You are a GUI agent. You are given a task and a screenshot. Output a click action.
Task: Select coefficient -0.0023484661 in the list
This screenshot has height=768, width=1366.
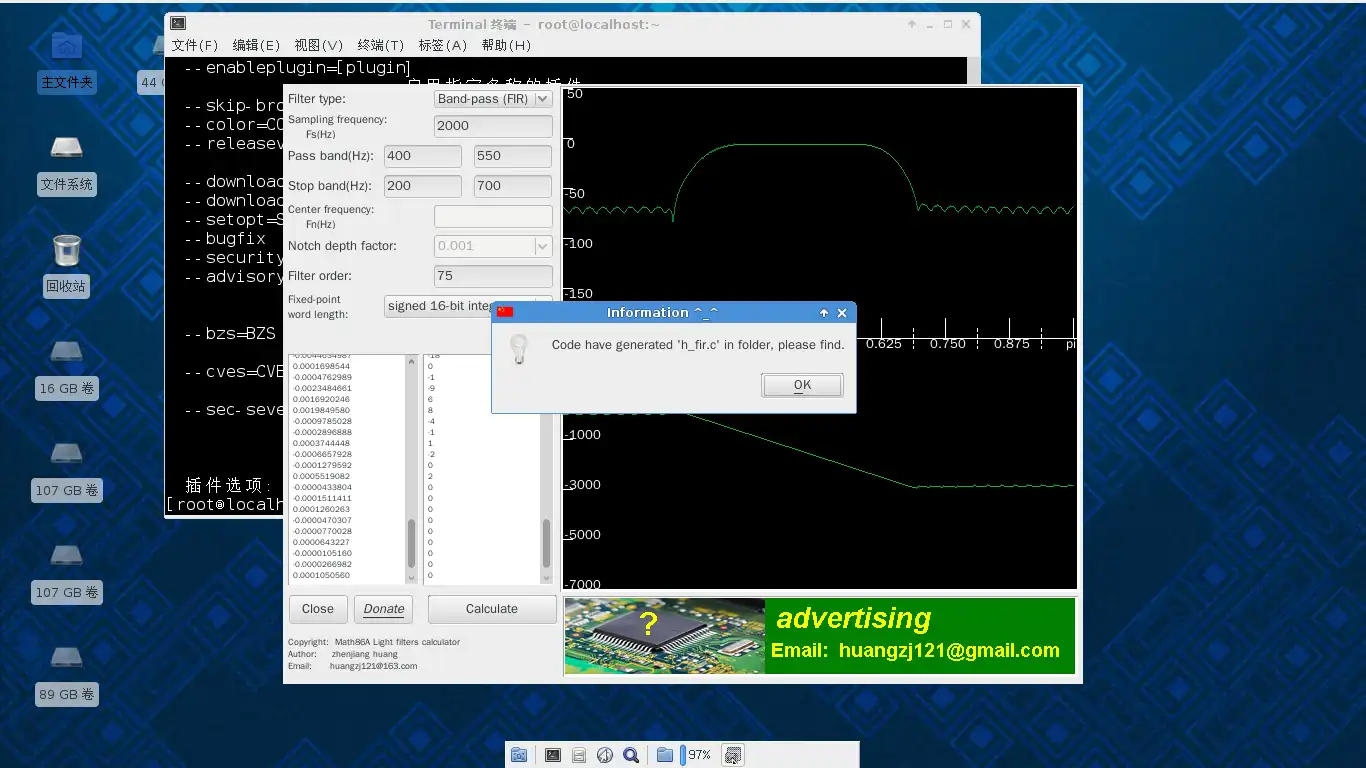(321, 388)
